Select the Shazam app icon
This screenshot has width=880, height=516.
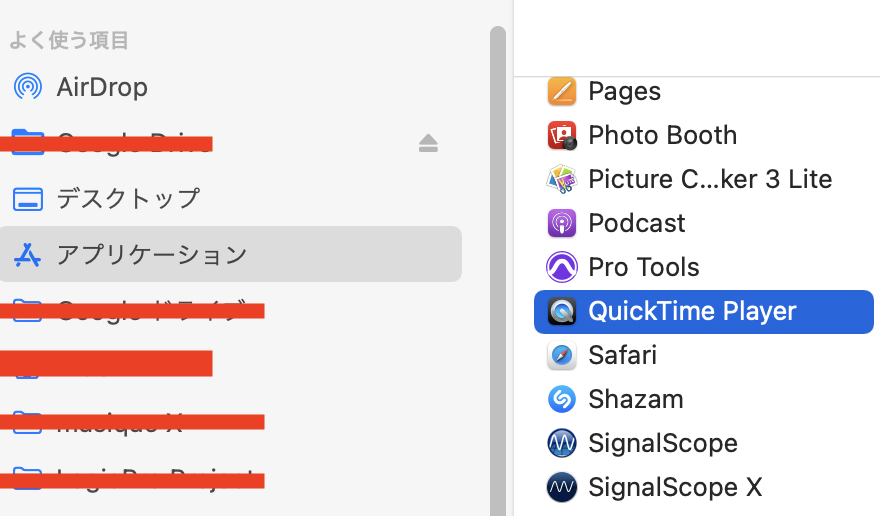tap(562, 399)
